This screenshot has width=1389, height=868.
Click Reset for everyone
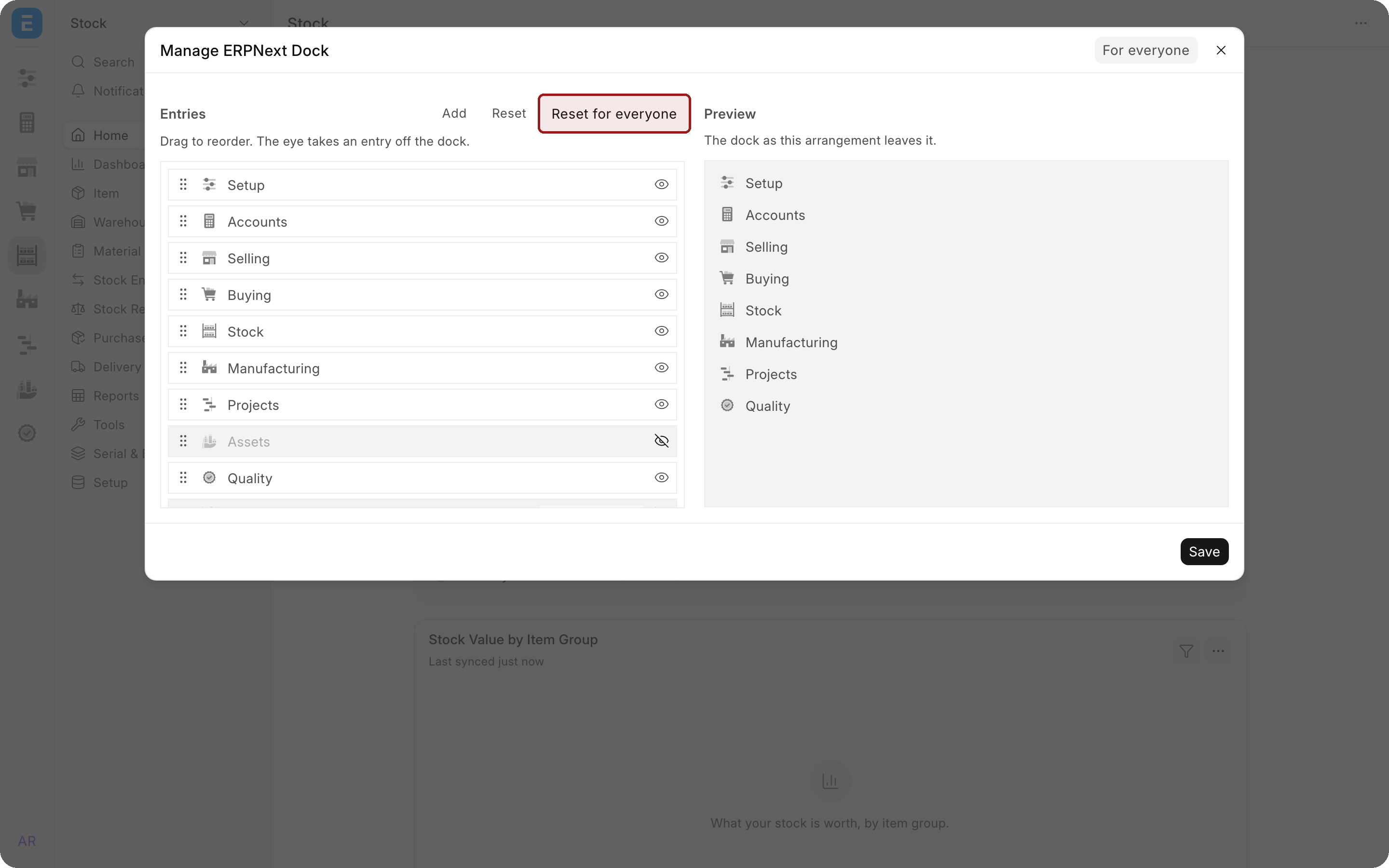(x=614, y=114)
